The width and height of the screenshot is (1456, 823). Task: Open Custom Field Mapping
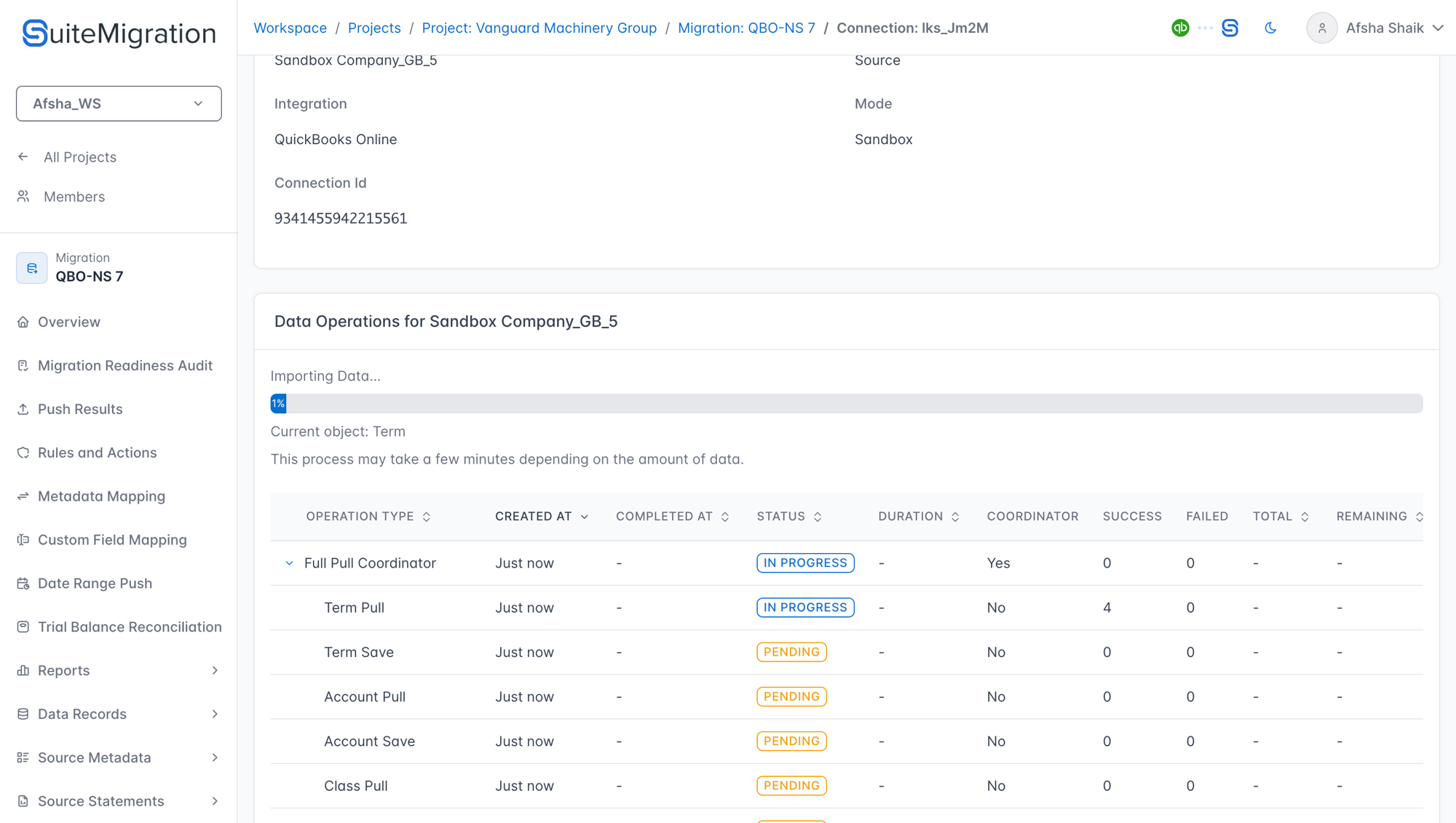(x=112, y=540)
